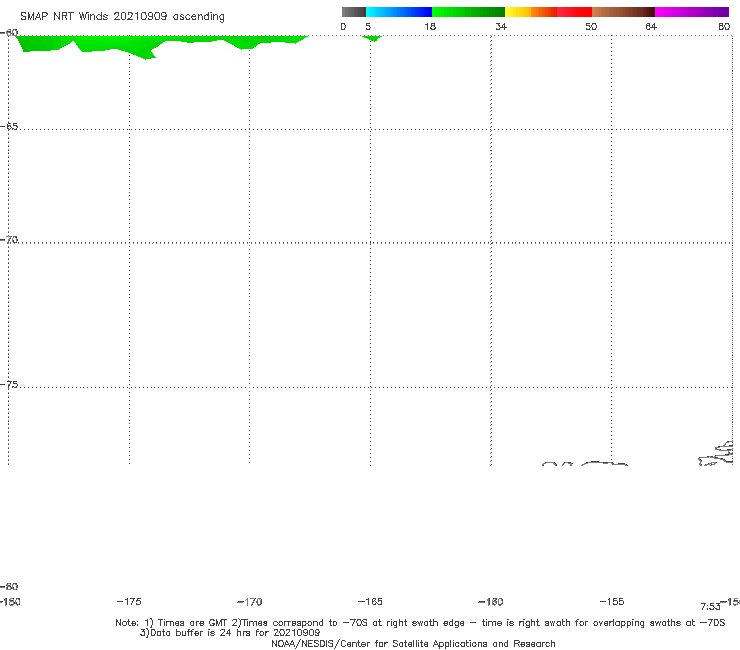Select the magenta-purple segment of the color bar
The image size is (740, 650).
[692, 12]
